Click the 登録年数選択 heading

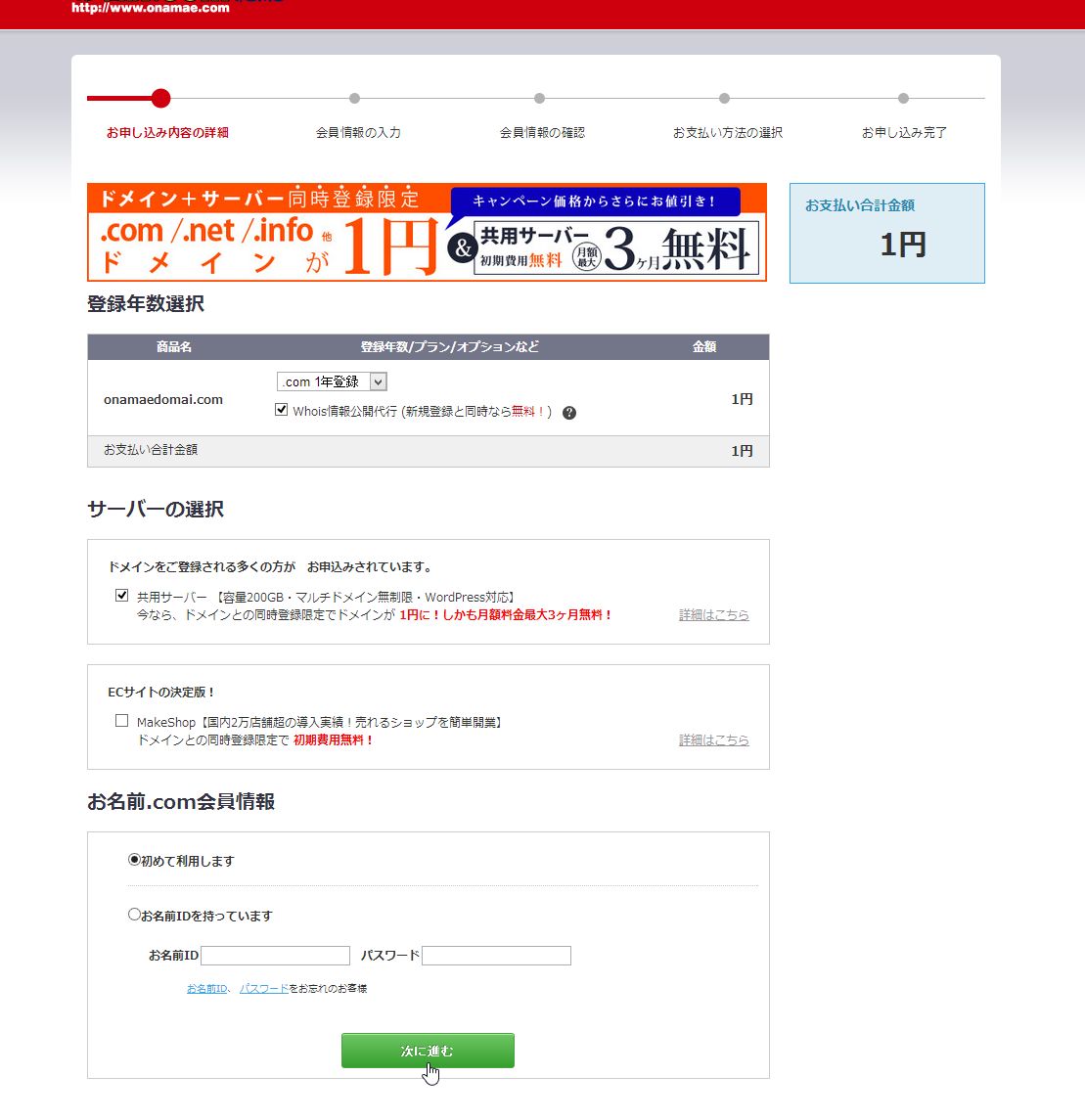(146, 303)
